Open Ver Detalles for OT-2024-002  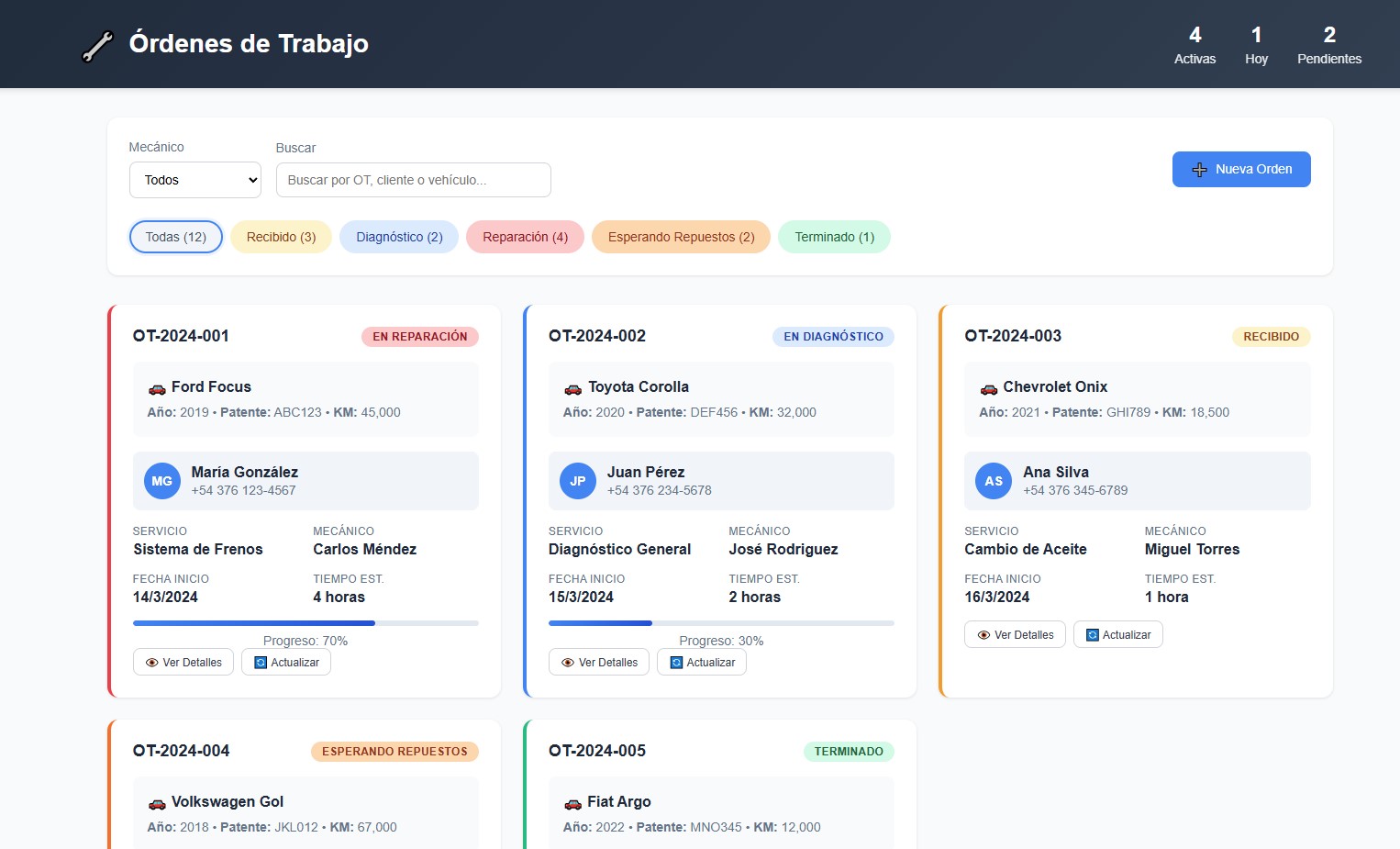tap(599, 663)
